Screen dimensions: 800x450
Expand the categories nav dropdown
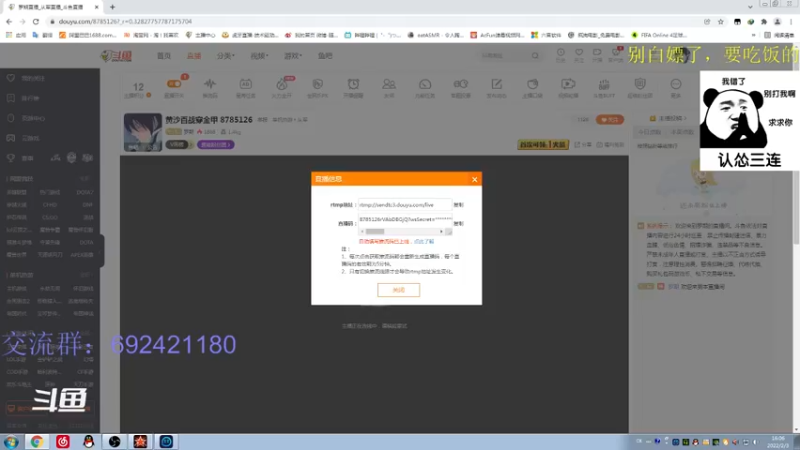[x=226, y=56]
